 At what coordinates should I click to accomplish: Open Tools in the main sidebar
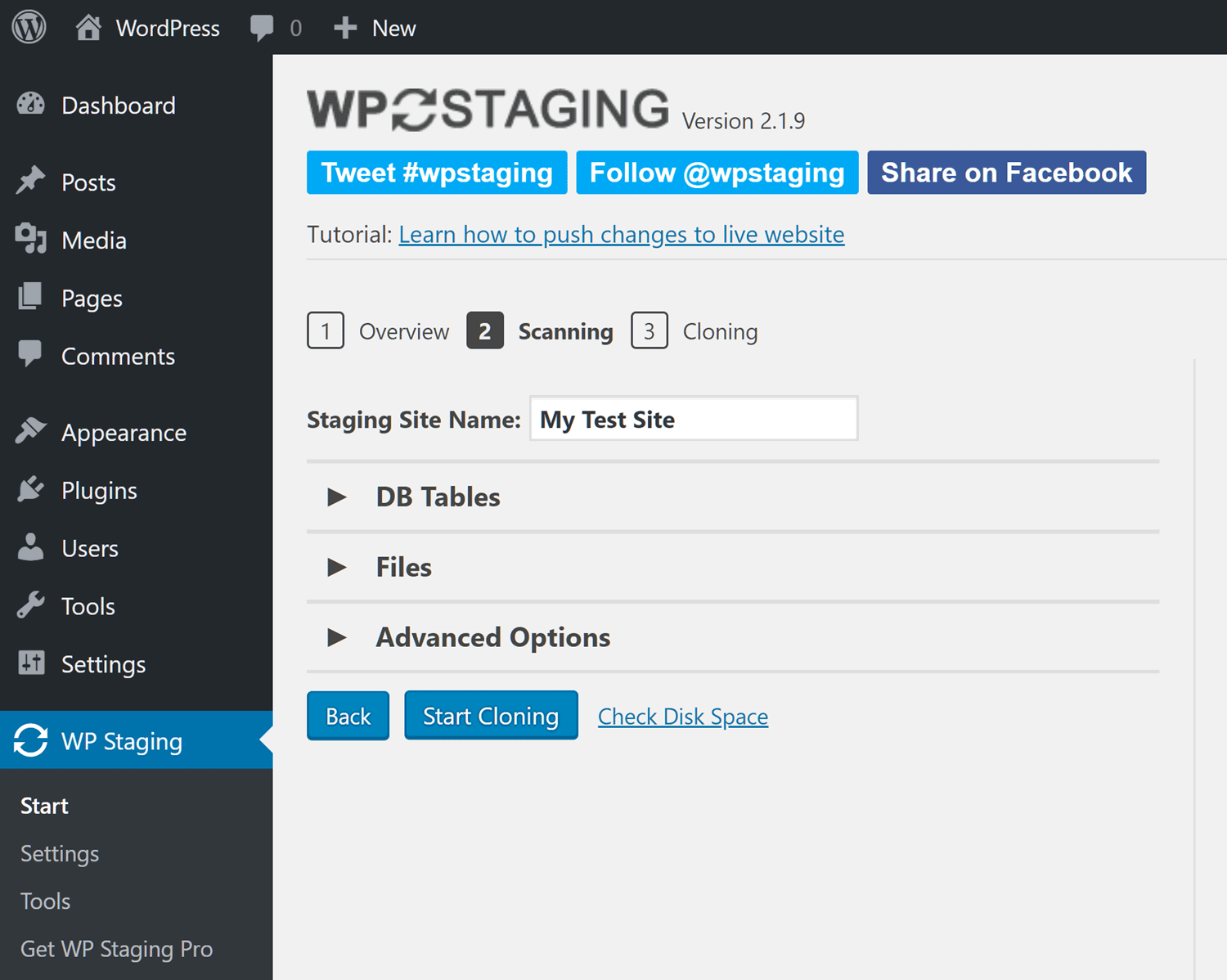[88, 607]
